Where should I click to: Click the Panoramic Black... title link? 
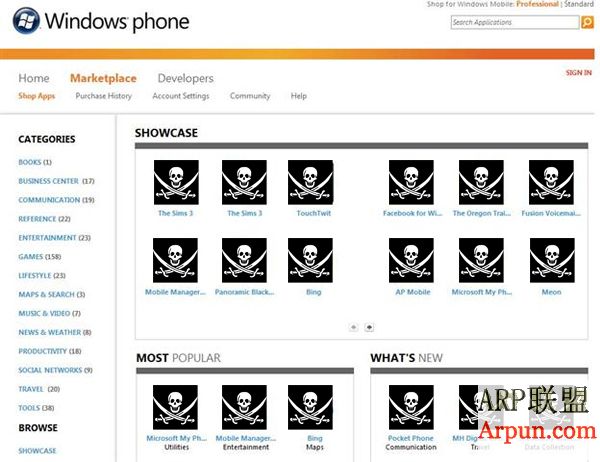click(245, 292)
